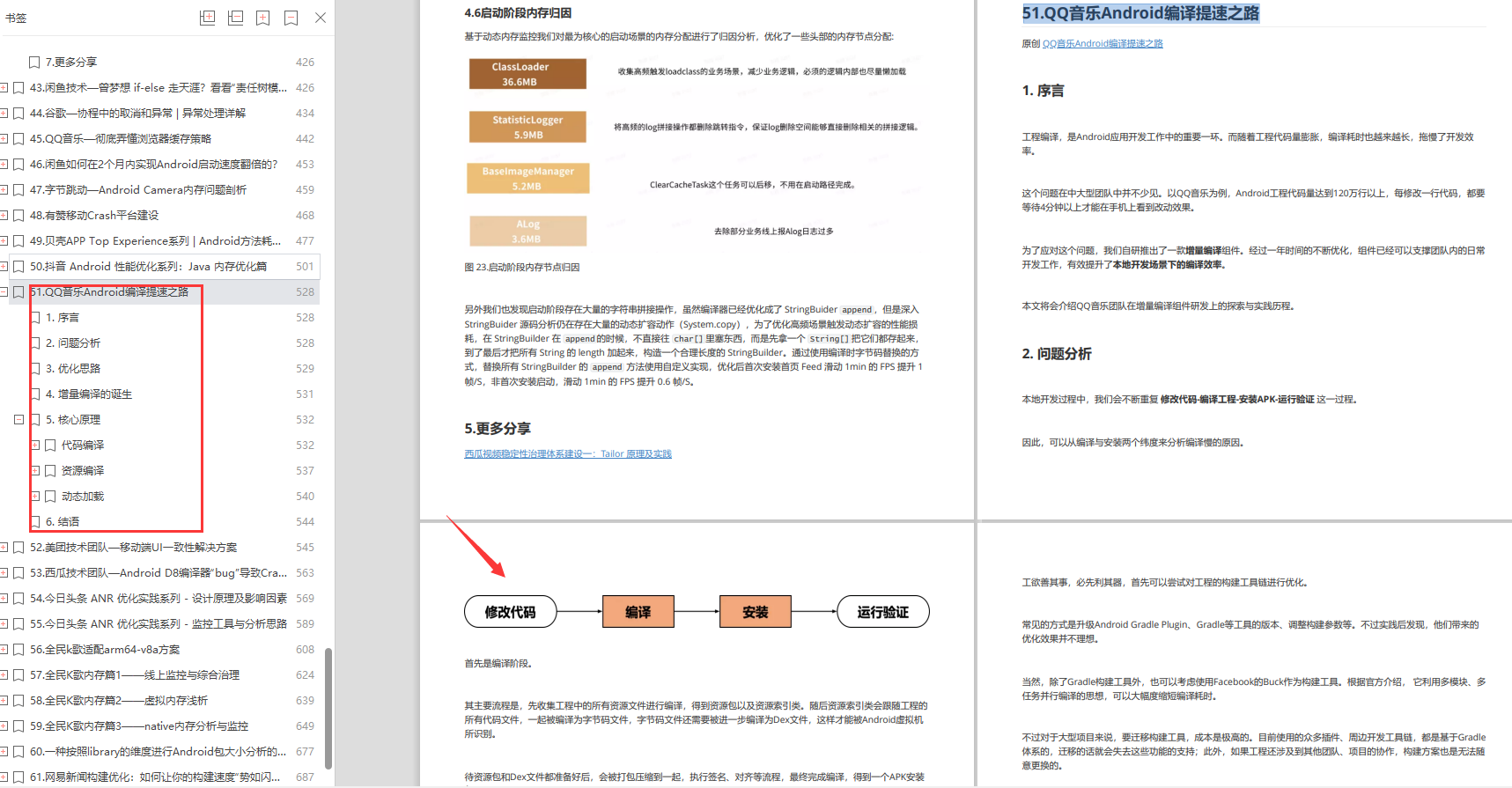Viewport: 1512px width, 788px height.
Task: Jump to the 2. 问题分析 bookmark
Action: 73,343
